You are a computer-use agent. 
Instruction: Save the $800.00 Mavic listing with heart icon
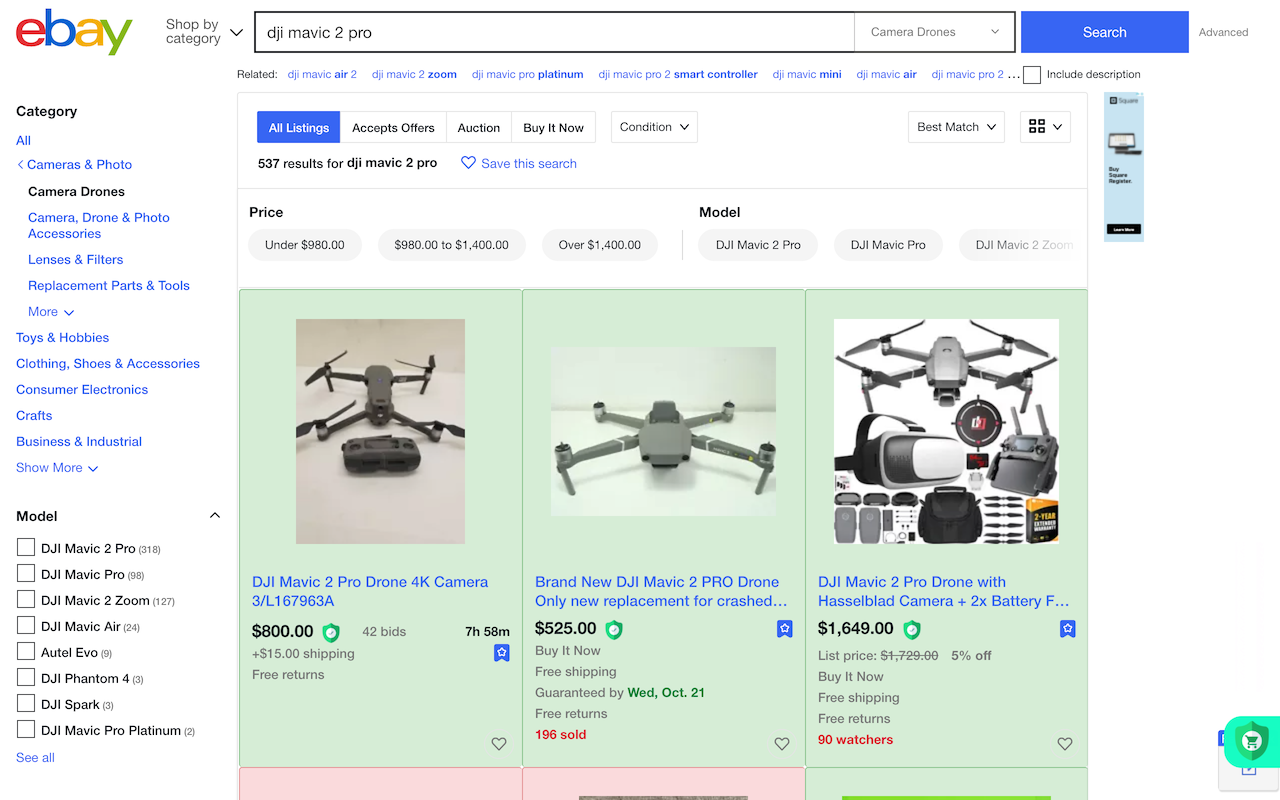point(499,744)
